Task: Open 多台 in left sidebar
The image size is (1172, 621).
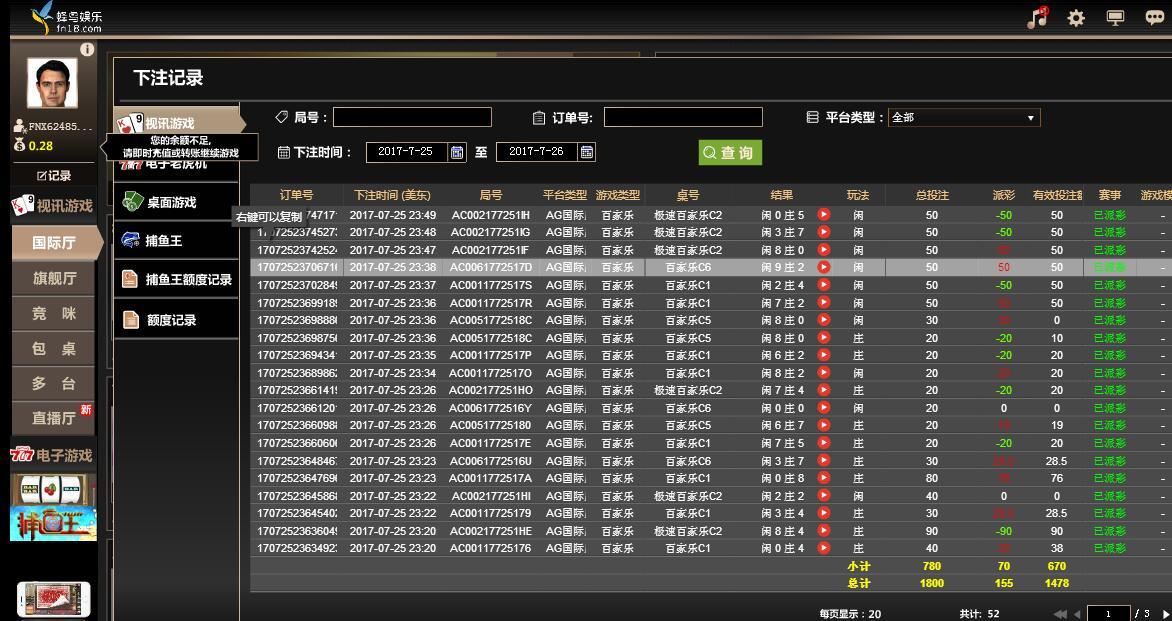Action: (54, 383)
